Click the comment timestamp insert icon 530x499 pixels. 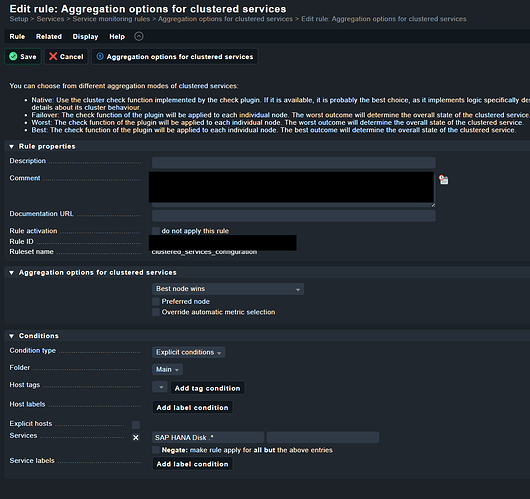pos(443,180)
